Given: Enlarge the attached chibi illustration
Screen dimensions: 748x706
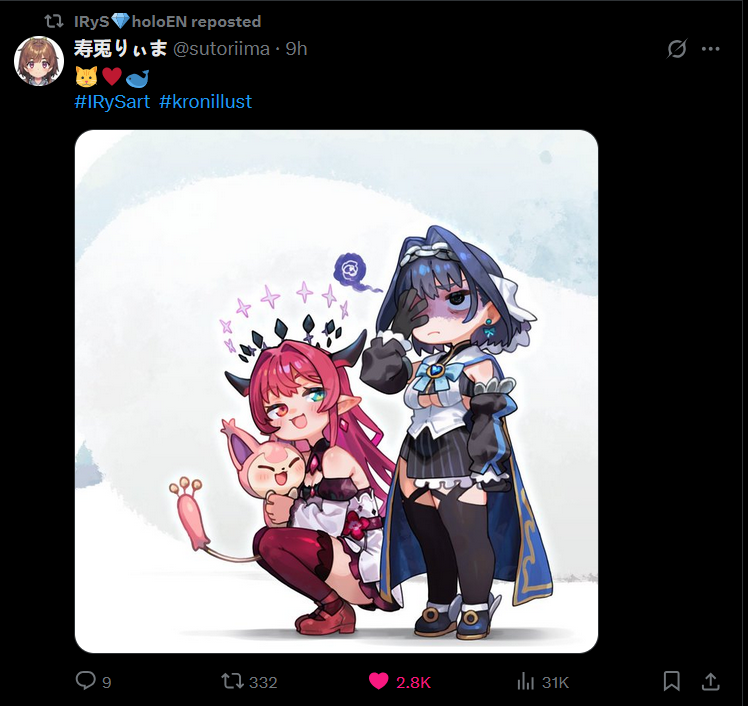Looking at the screenshot, I should [336, 391].
